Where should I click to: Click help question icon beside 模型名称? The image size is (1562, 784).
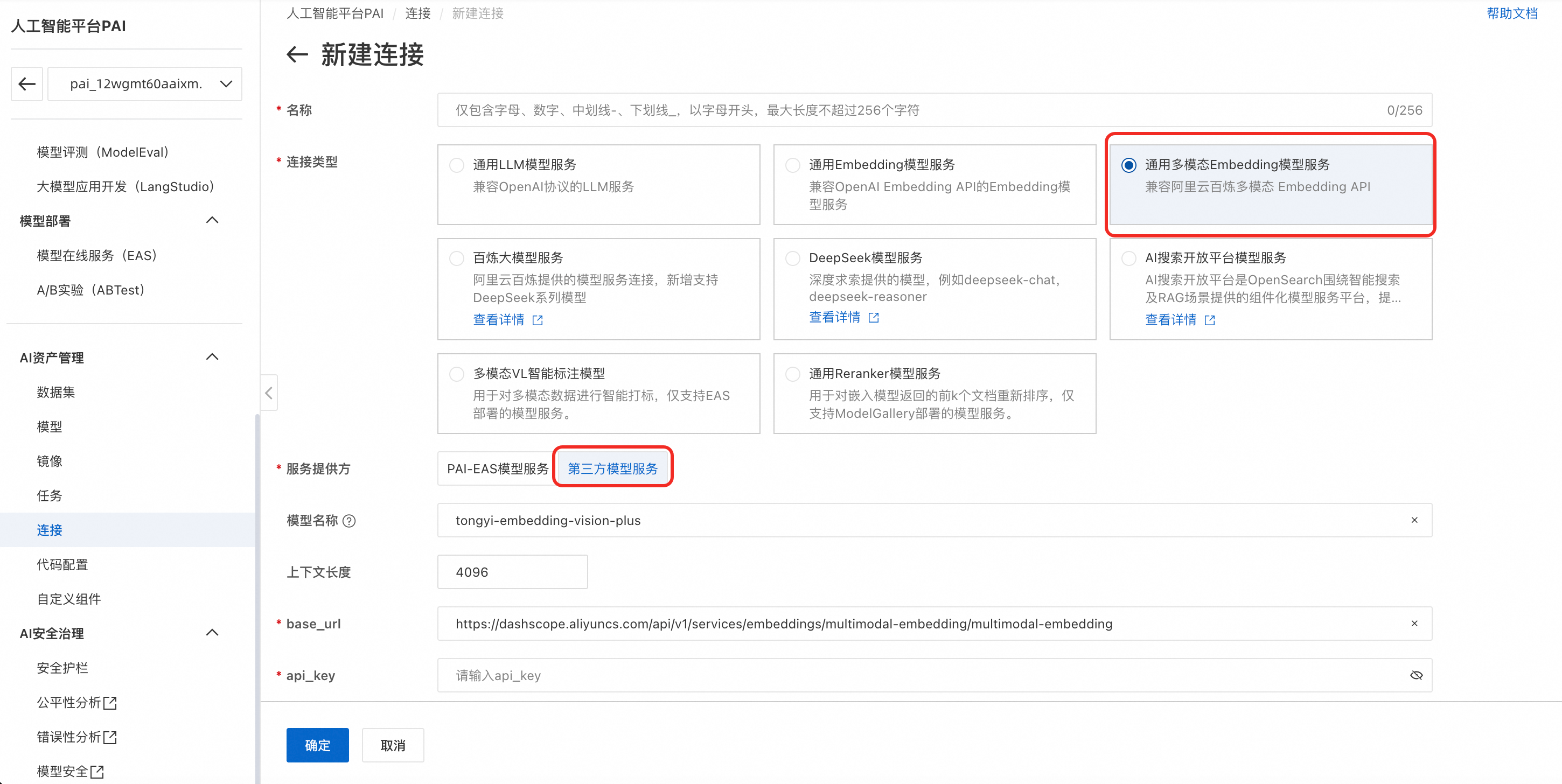coord(349,521)
